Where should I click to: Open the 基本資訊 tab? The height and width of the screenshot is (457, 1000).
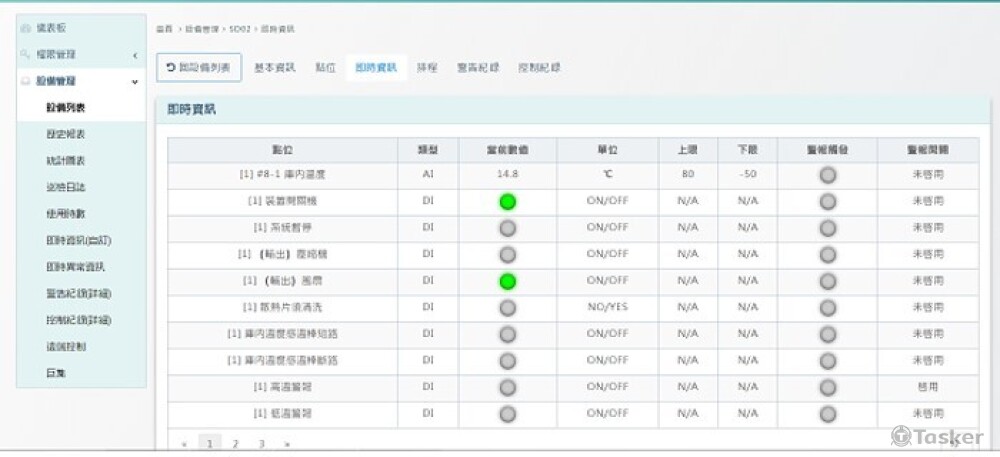(x=275, y=68)
